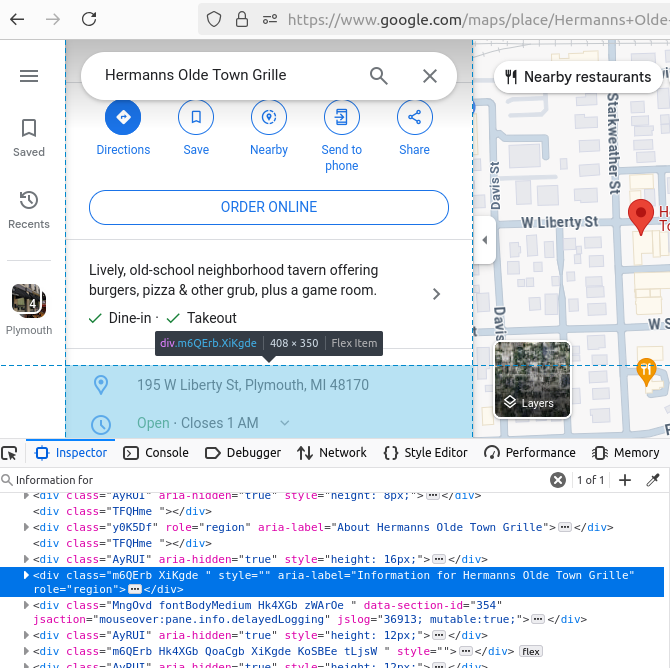Screen dimensions: 670x668
Task: Click the ORDER ONLINE button
Action: pyautogui.click(x=269, y=207)
